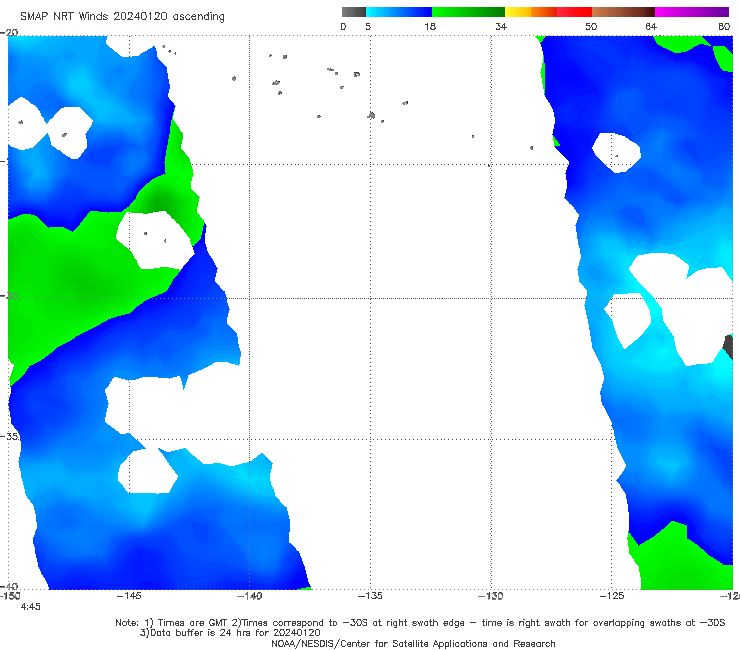The width and height of the screenshot is (740, 650).
Task: Click the swath time '4:45'
Action: coord(30,607)
